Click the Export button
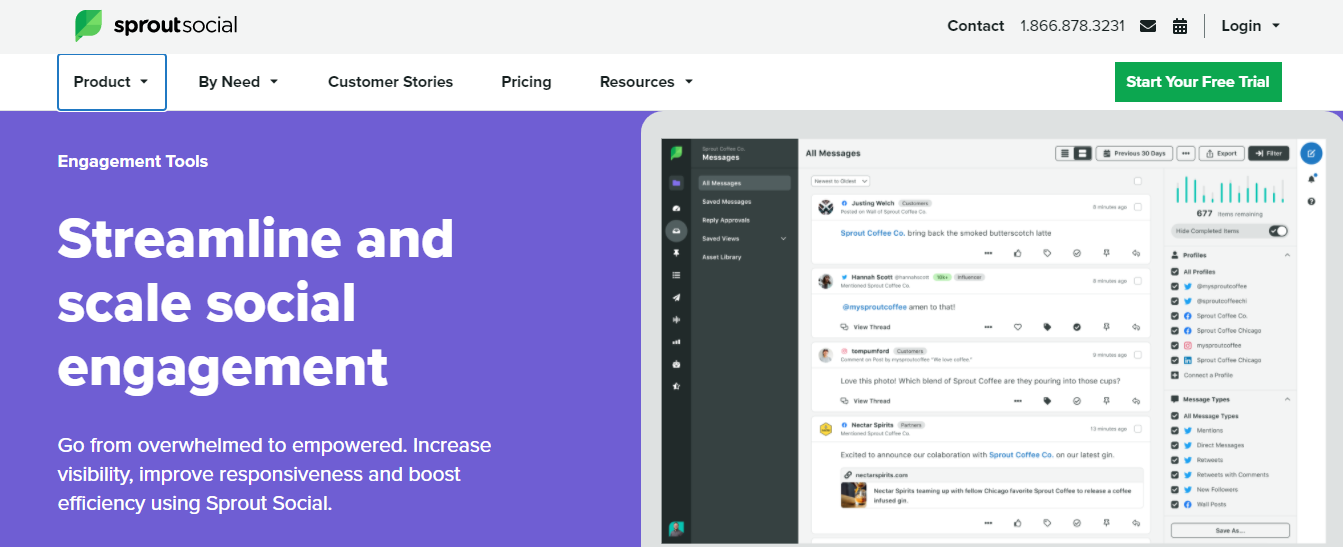The width and height of the screenshot is (1343, 547). 1222,153
